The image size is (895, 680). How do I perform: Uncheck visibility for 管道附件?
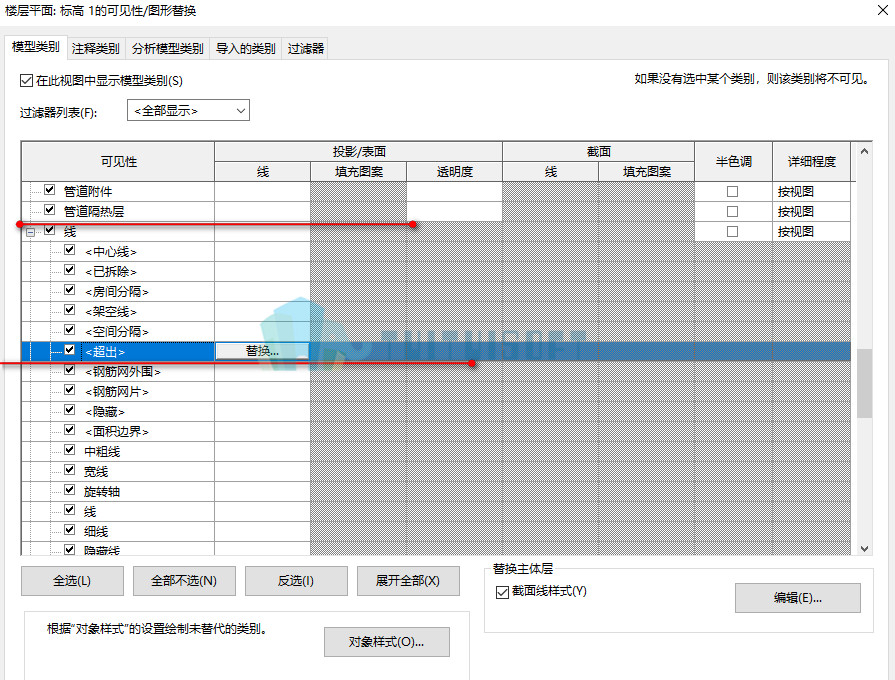point(50,190)
